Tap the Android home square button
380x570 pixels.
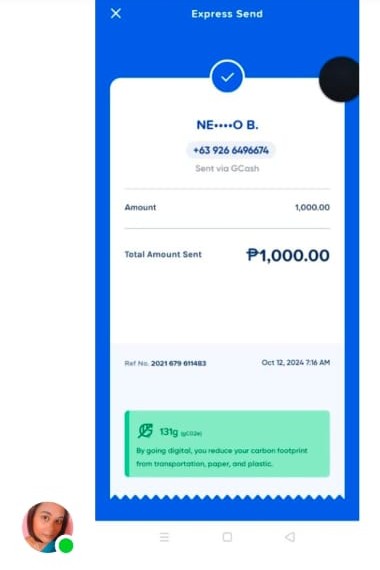pyautogui.click(x=227, y=537)
